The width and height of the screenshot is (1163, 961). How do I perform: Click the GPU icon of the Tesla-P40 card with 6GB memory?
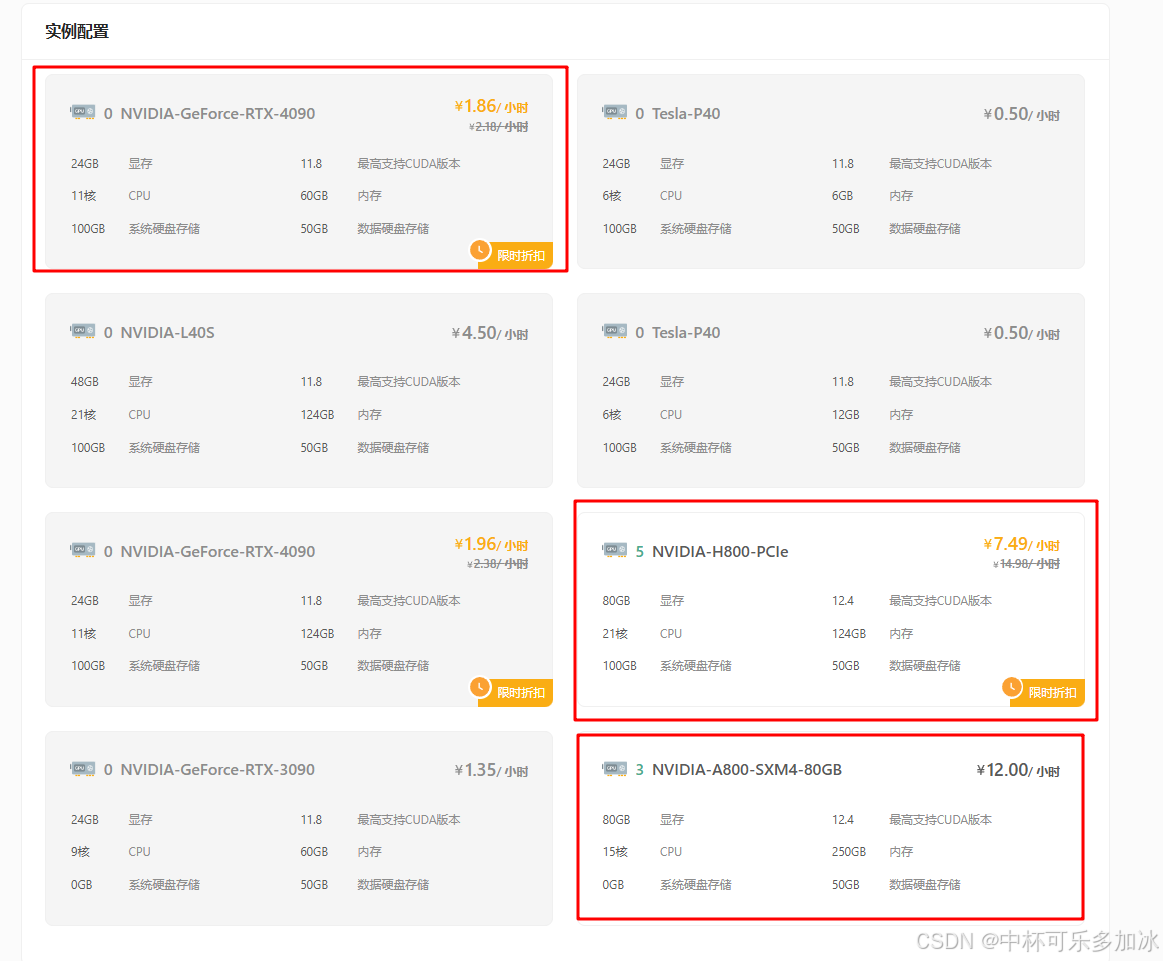(615, 113)
